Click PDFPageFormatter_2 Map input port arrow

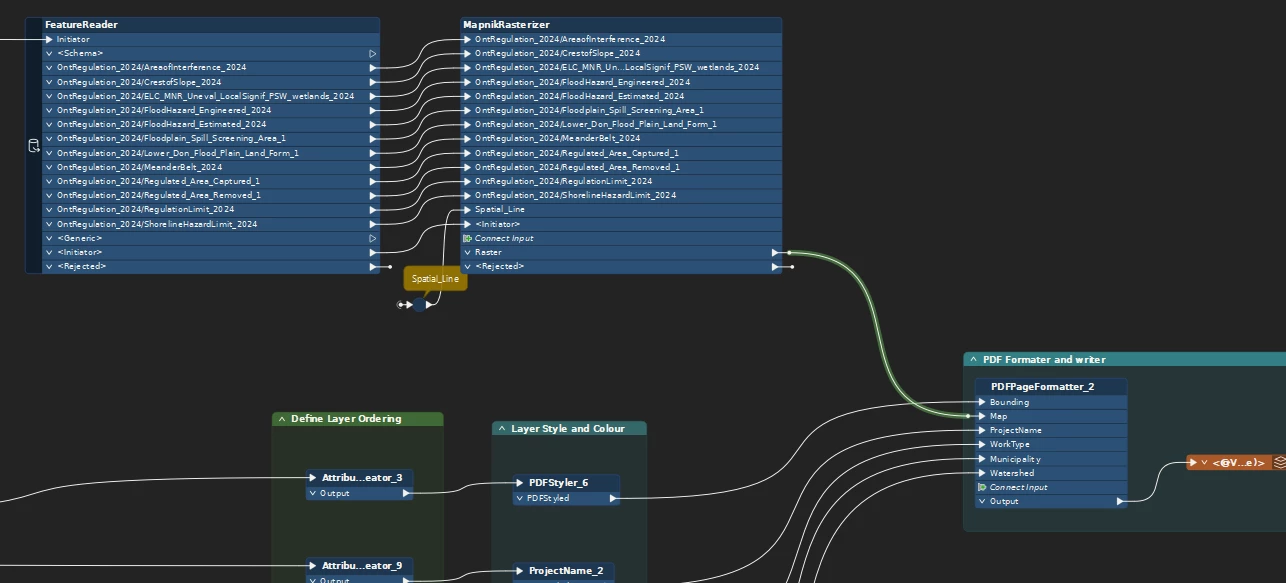(x=982, y=416)
